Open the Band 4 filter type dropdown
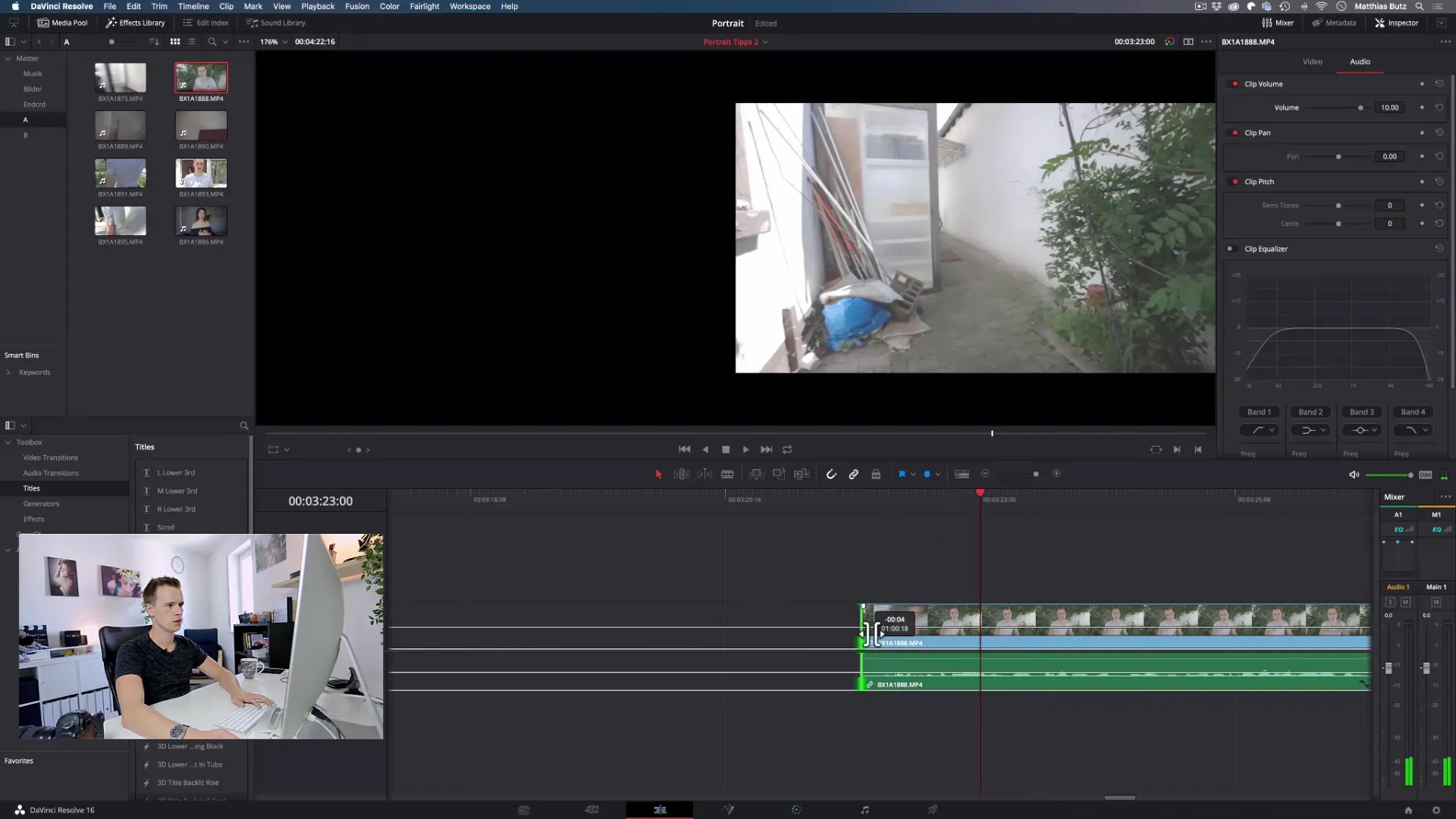The height and width of the screenshot is (819, 1456). (x=1414, y=430)
